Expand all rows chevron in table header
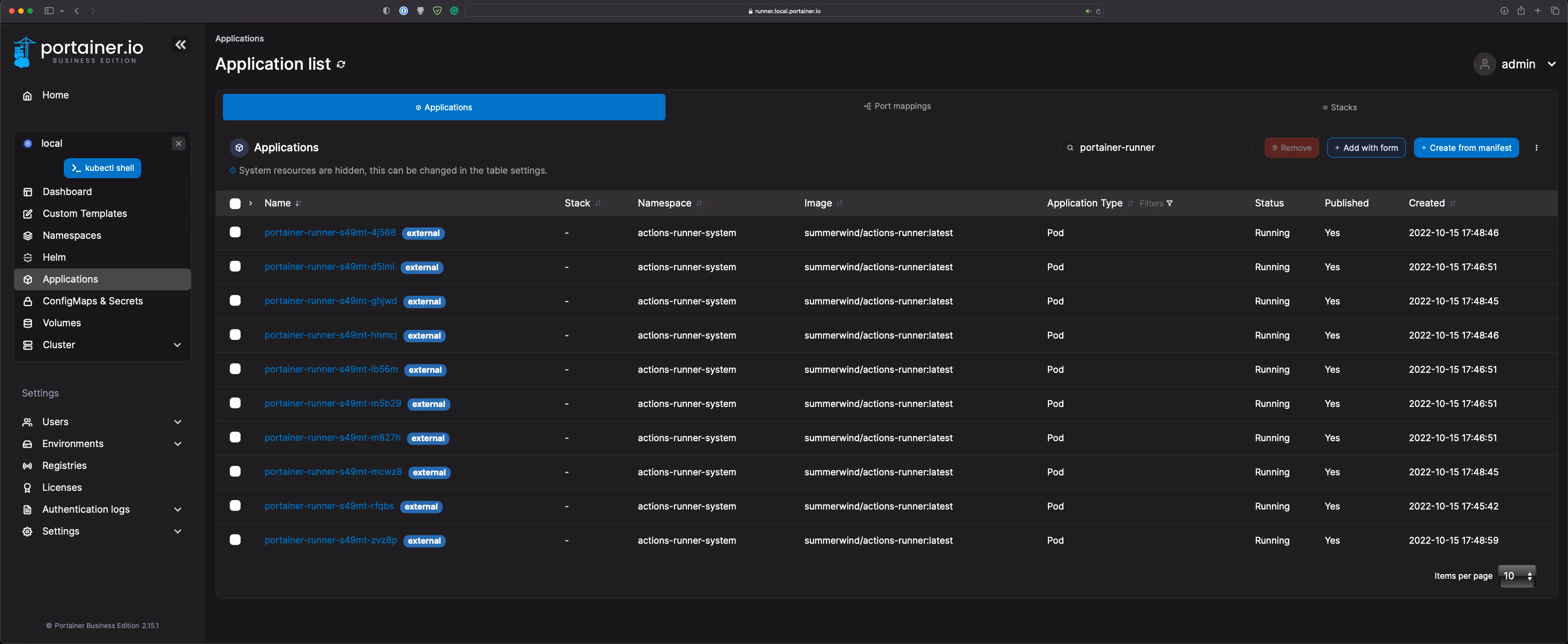Viewport: 1568px width, 644px height. (x=251, y=203)
